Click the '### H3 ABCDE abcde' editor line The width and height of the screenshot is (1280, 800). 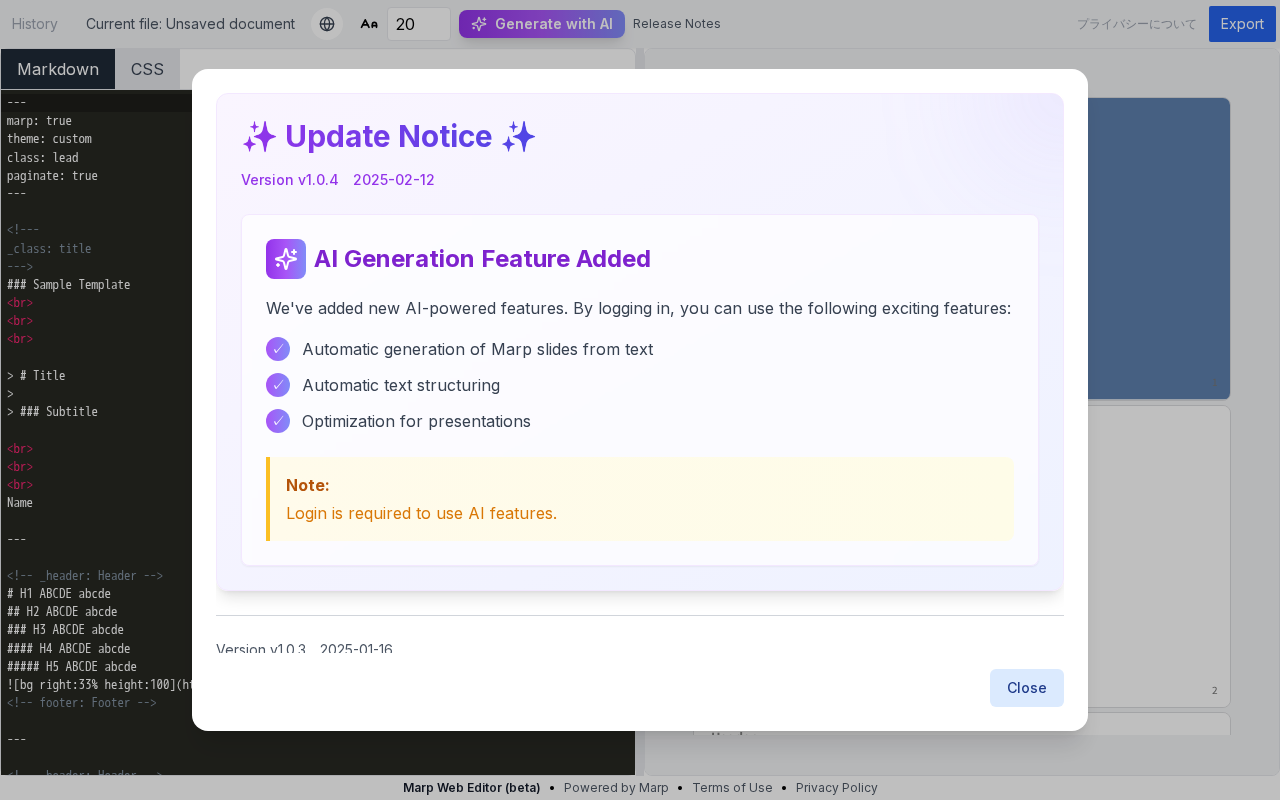coord(65,630)
